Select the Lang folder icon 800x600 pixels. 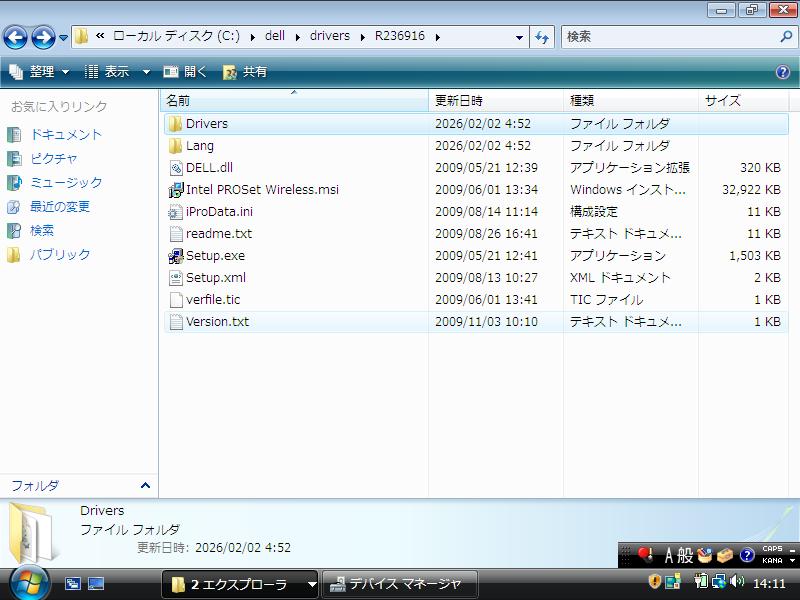click(x=176, y=146)
